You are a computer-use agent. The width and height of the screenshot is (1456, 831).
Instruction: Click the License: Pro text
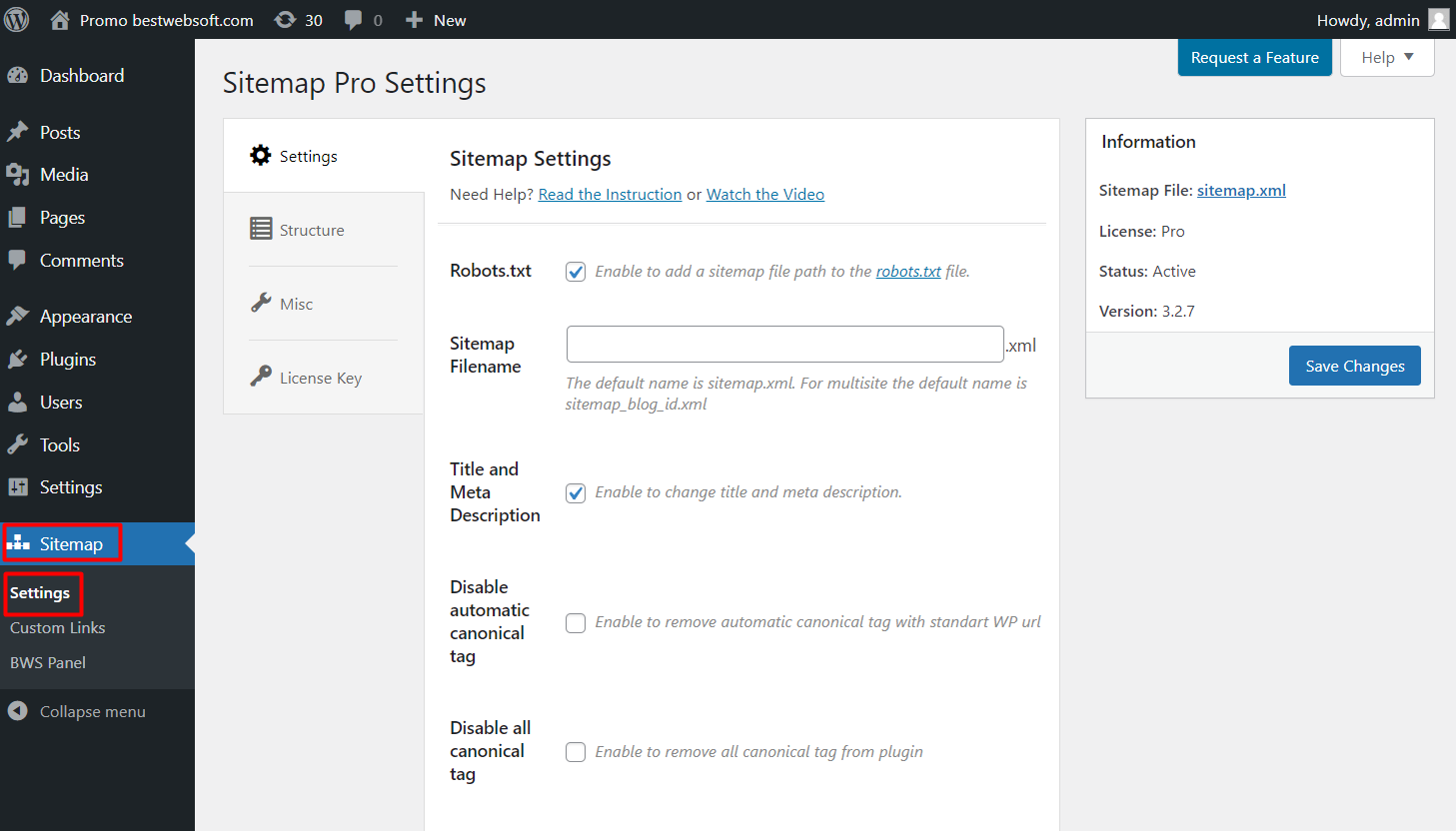[1142, 232]
